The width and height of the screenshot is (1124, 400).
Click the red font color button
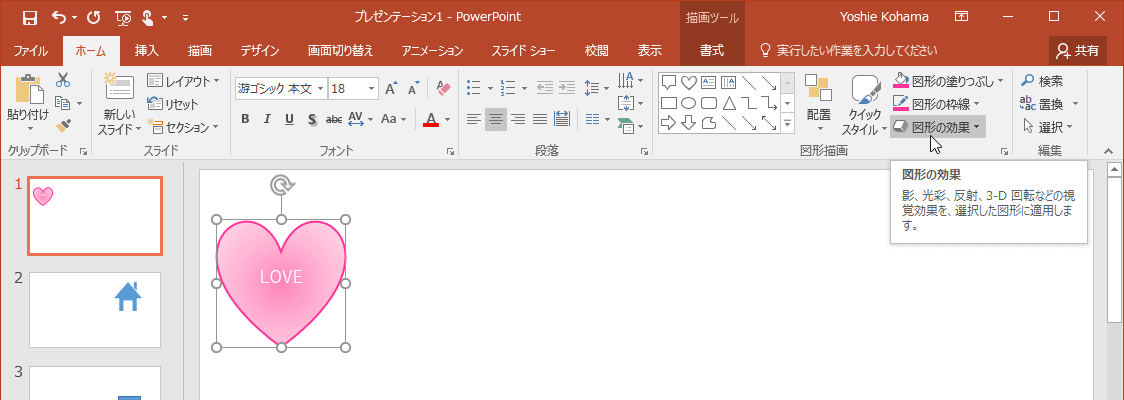click(x=431, y=119)
